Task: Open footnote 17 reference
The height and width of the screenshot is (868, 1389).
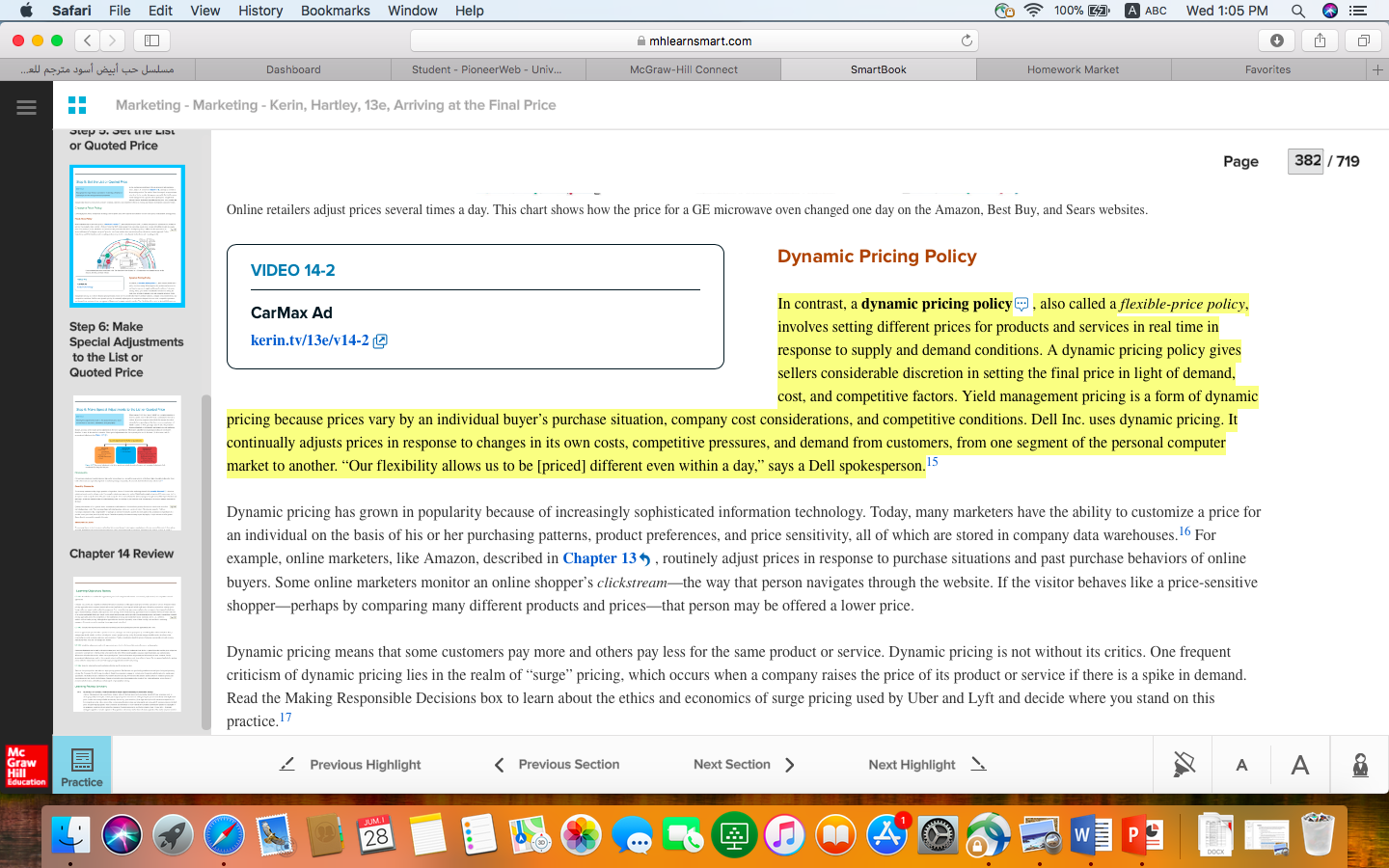Action: pos(285,718)
